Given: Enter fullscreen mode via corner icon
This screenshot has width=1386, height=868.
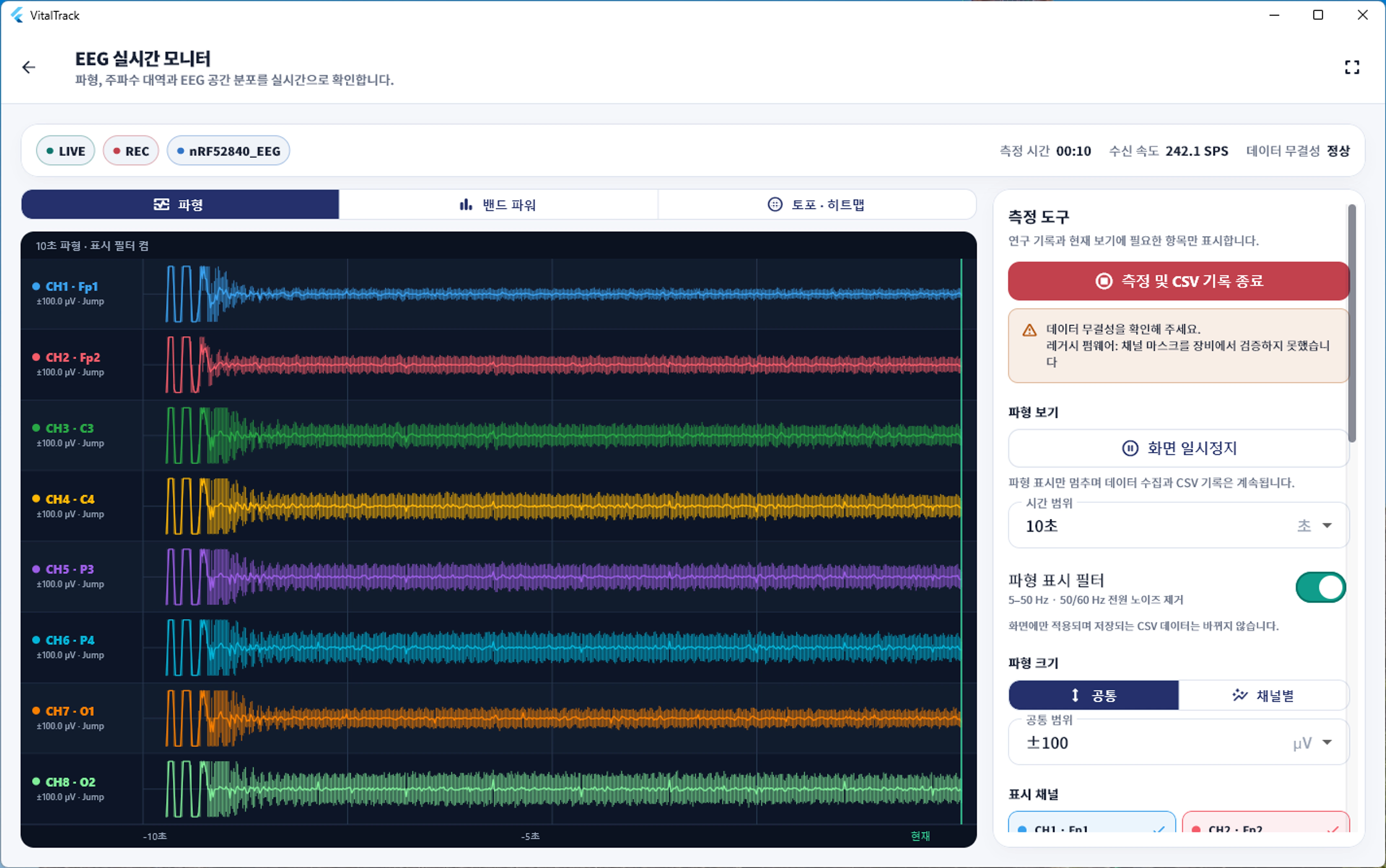Looking at the screenshot, I should [x=1352, y=67].
